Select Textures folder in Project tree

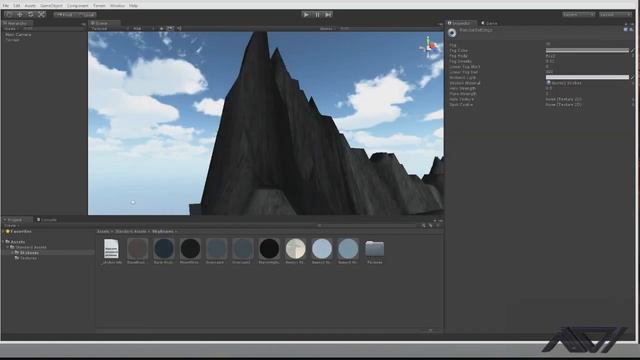coord(26,258)
